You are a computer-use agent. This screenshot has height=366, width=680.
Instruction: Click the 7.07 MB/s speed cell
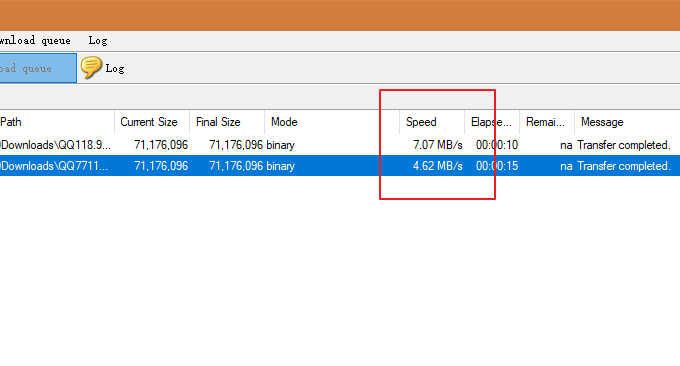(x=438, y=145)
